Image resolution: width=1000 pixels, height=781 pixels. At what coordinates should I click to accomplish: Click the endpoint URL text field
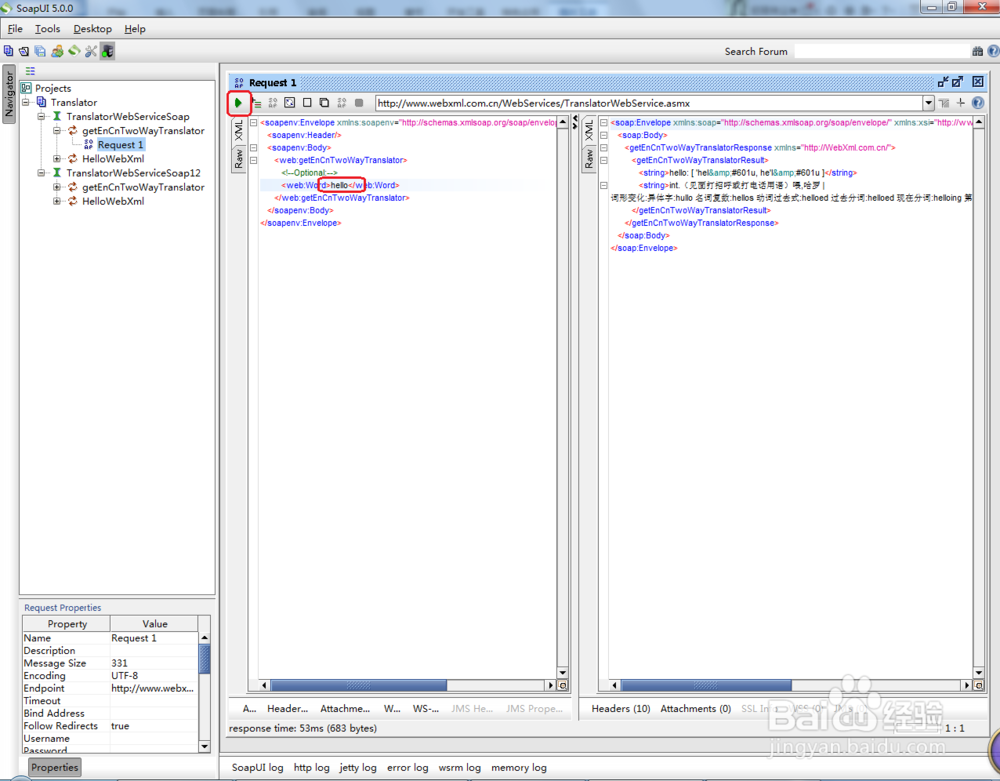point(649,103)
